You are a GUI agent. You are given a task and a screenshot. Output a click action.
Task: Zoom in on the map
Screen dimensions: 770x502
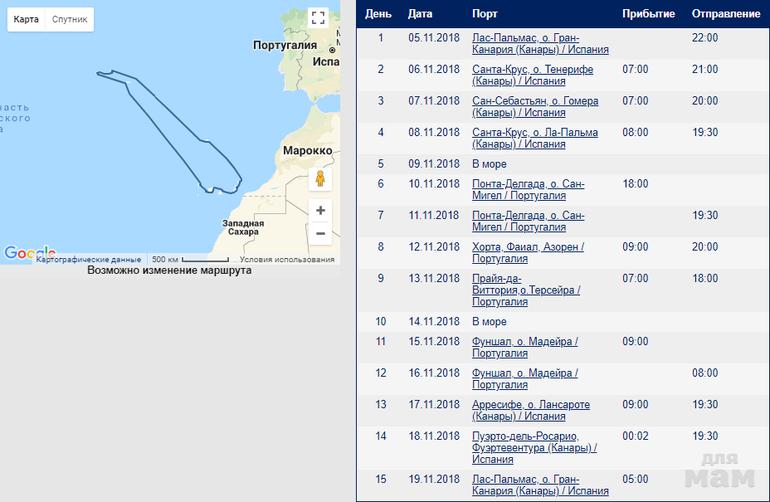click(x=320, y=211)
